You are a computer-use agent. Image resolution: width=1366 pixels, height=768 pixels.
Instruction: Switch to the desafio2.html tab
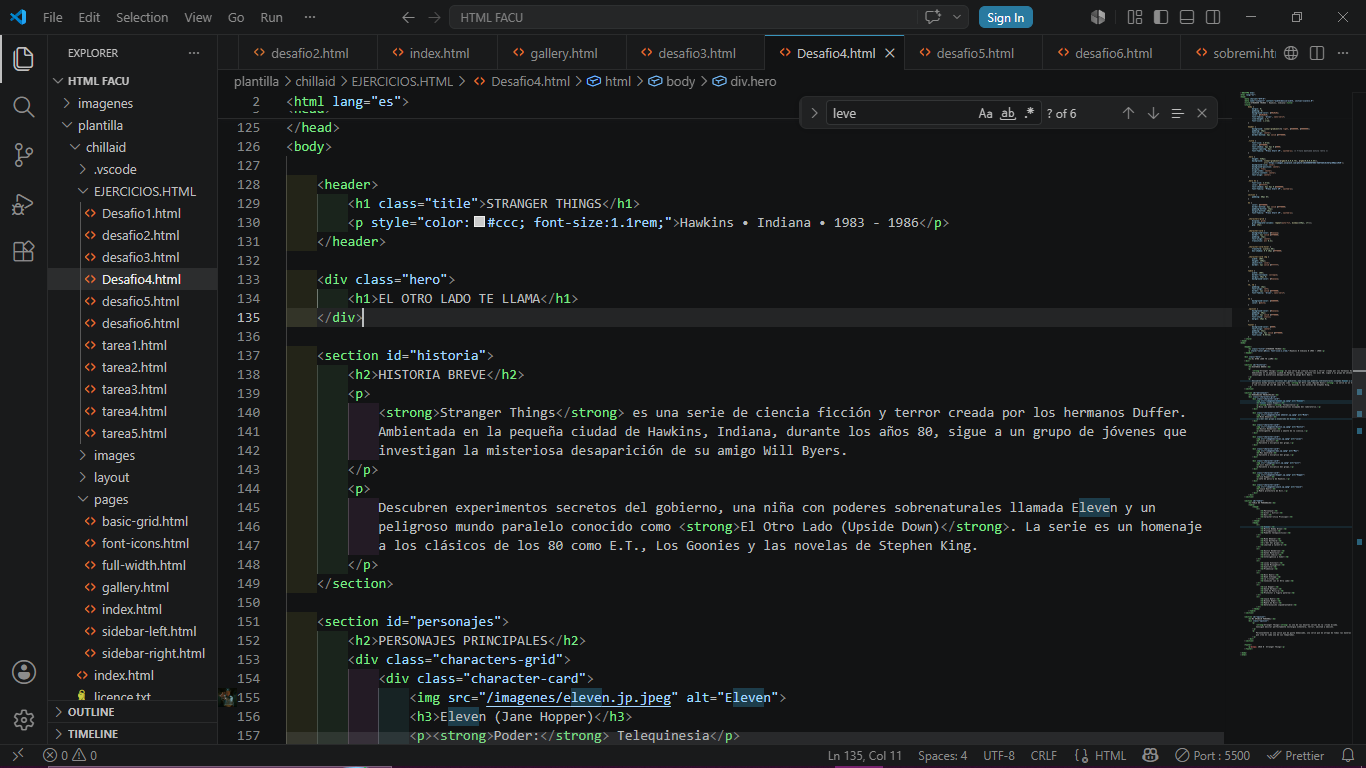309,53
